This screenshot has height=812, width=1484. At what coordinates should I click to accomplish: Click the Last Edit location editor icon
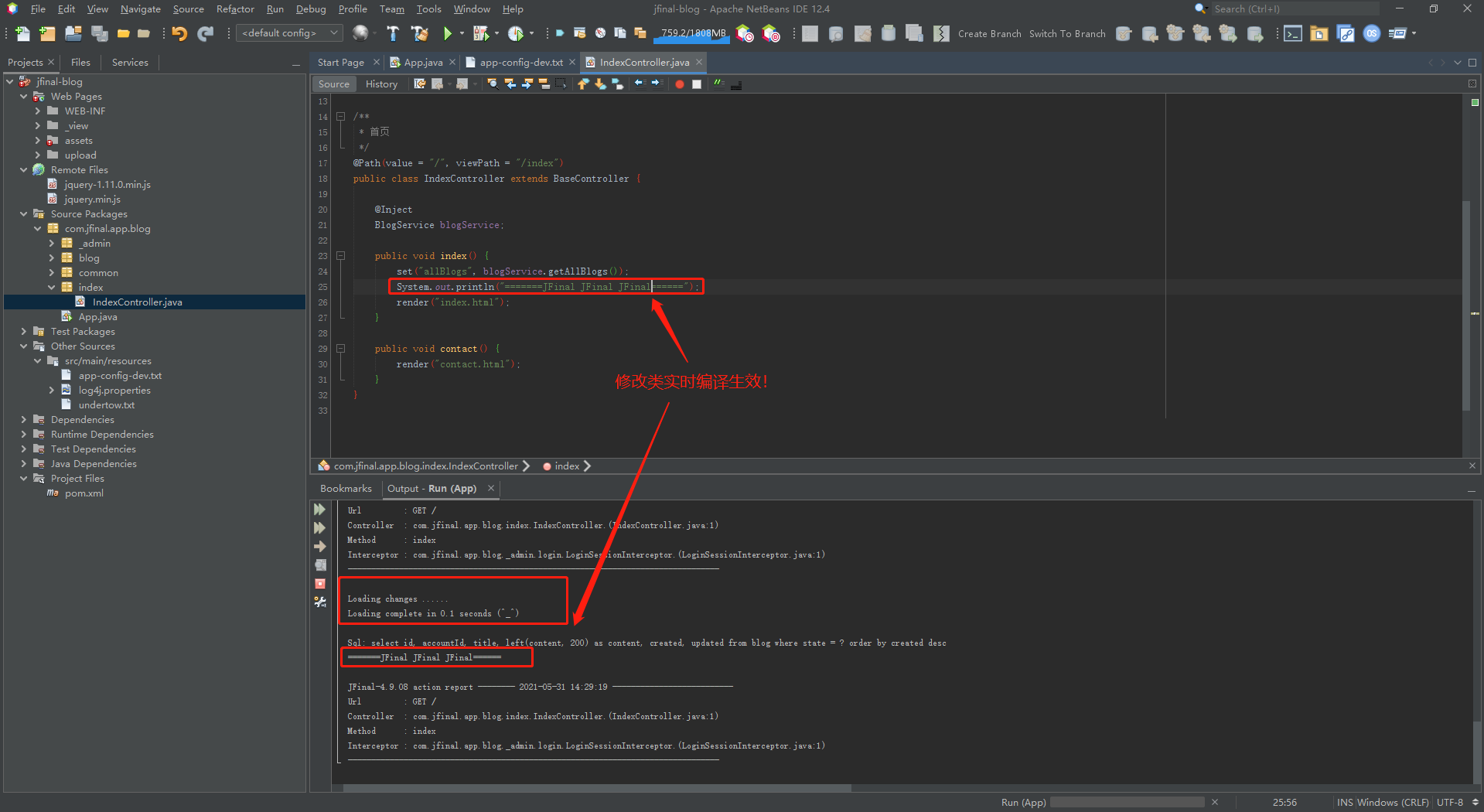click(x=420, y=84)
